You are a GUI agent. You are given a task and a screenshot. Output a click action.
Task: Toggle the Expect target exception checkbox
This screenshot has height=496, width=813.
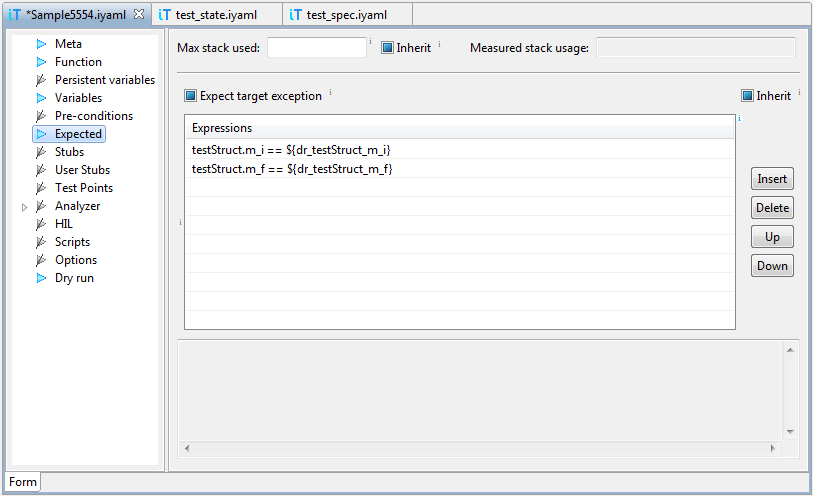pyautogui.click(x=191, y=97)
